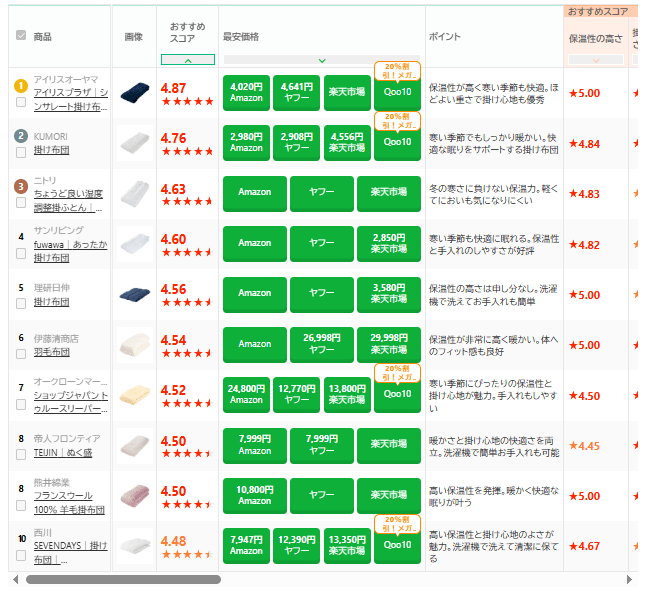Click the right arrow of horizontal scrollbar
This screenshot has width=650, height=593.
[629, 579]
